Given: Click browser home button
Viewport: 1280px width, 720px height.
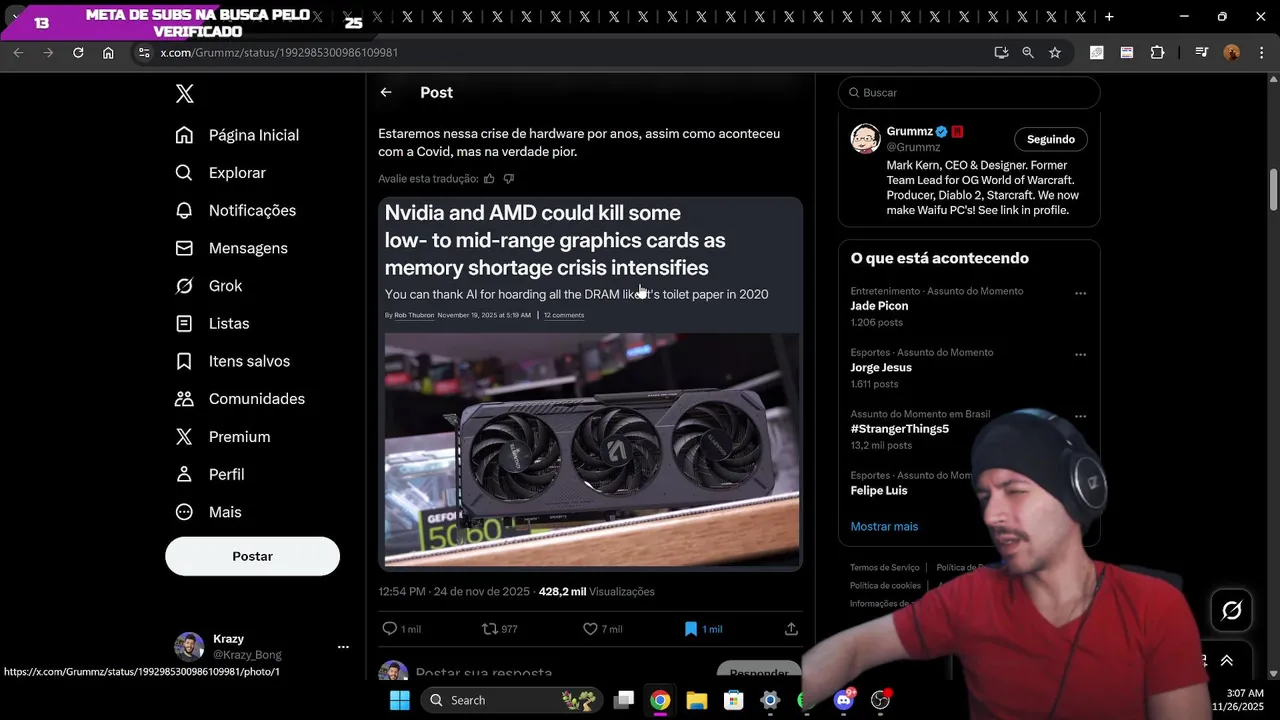Looking at the screenshot, I should point(108,53).
